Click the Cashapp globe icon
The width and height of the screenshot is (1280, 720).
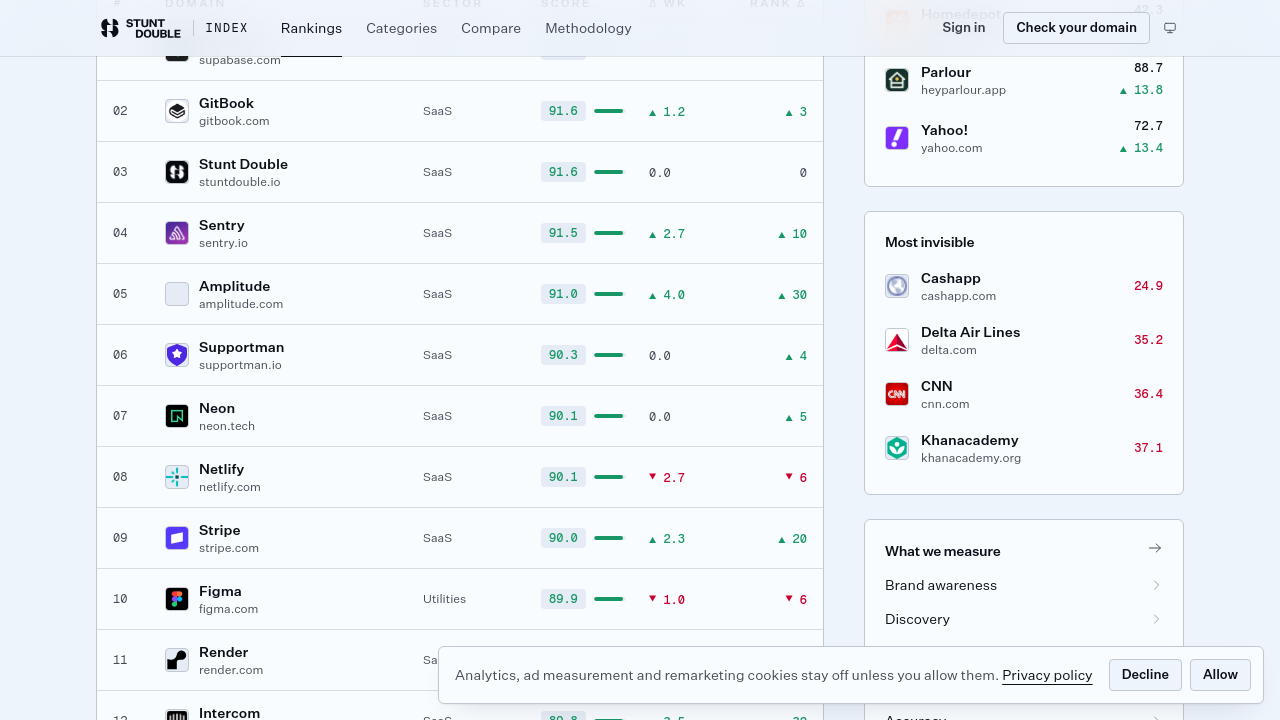[897, 286]
